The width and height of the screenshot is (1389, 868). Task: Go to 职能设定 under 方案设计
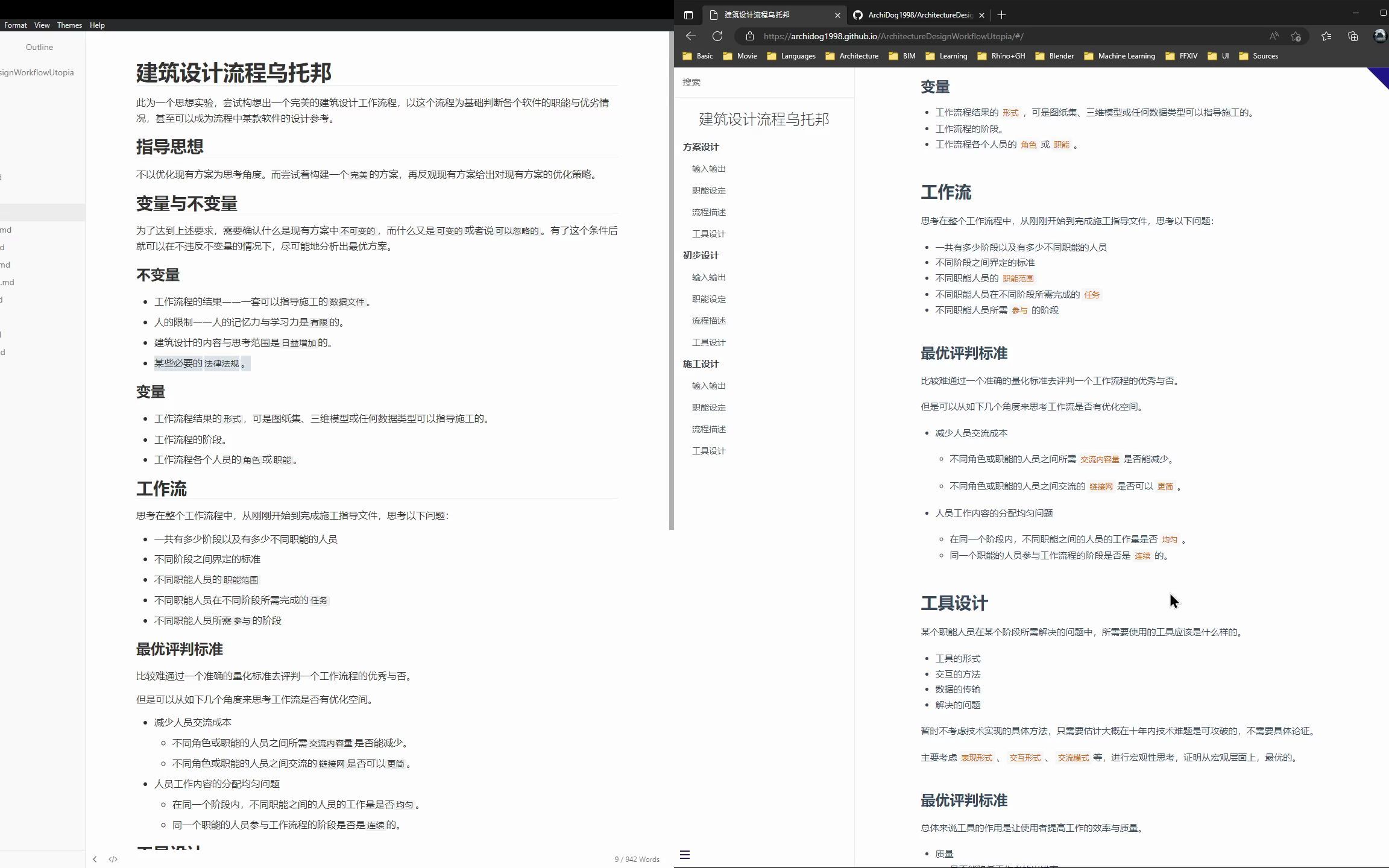[709, 190]
